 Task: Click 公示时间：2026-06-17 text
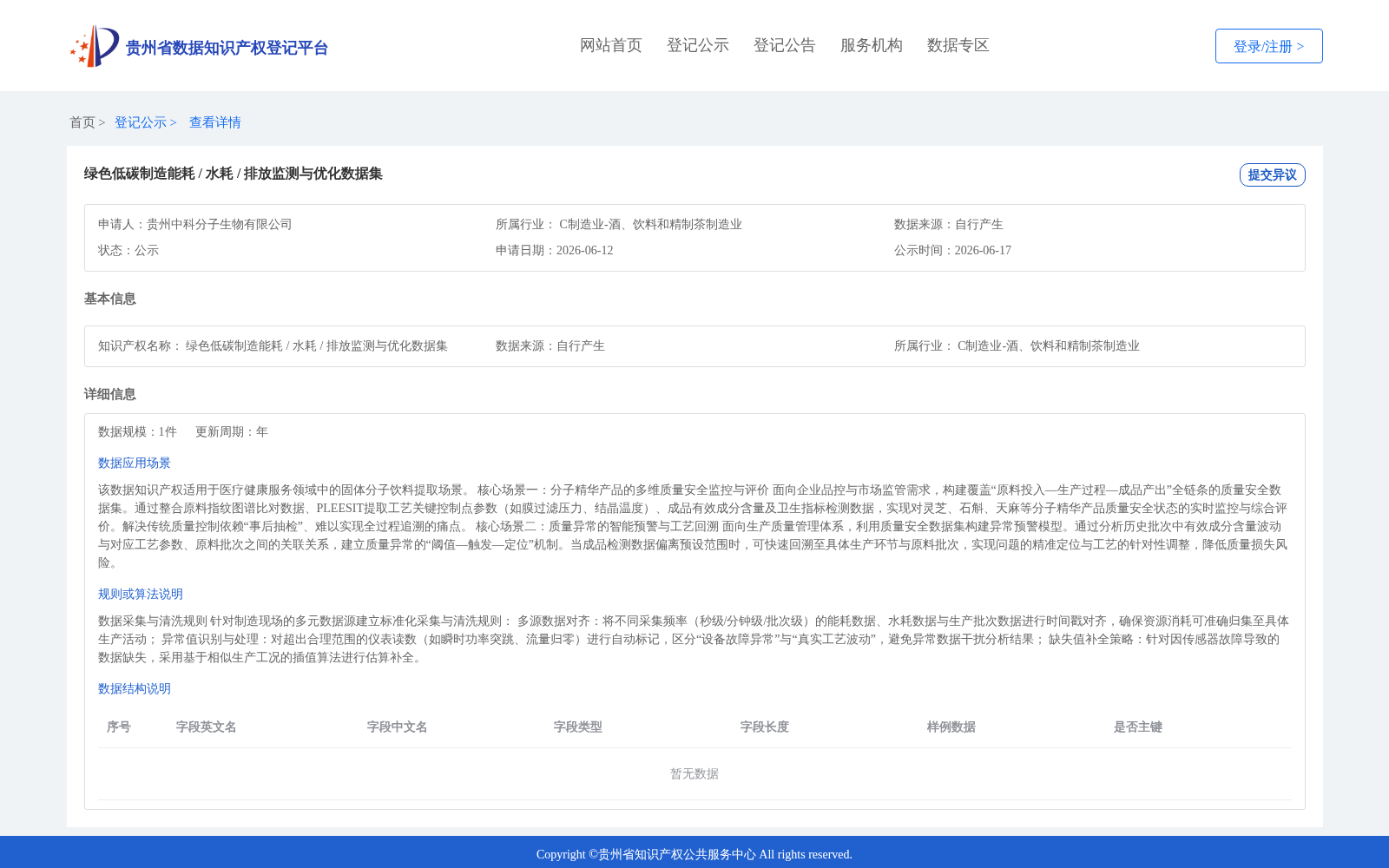pyautogui.click(x=952, y=250)
